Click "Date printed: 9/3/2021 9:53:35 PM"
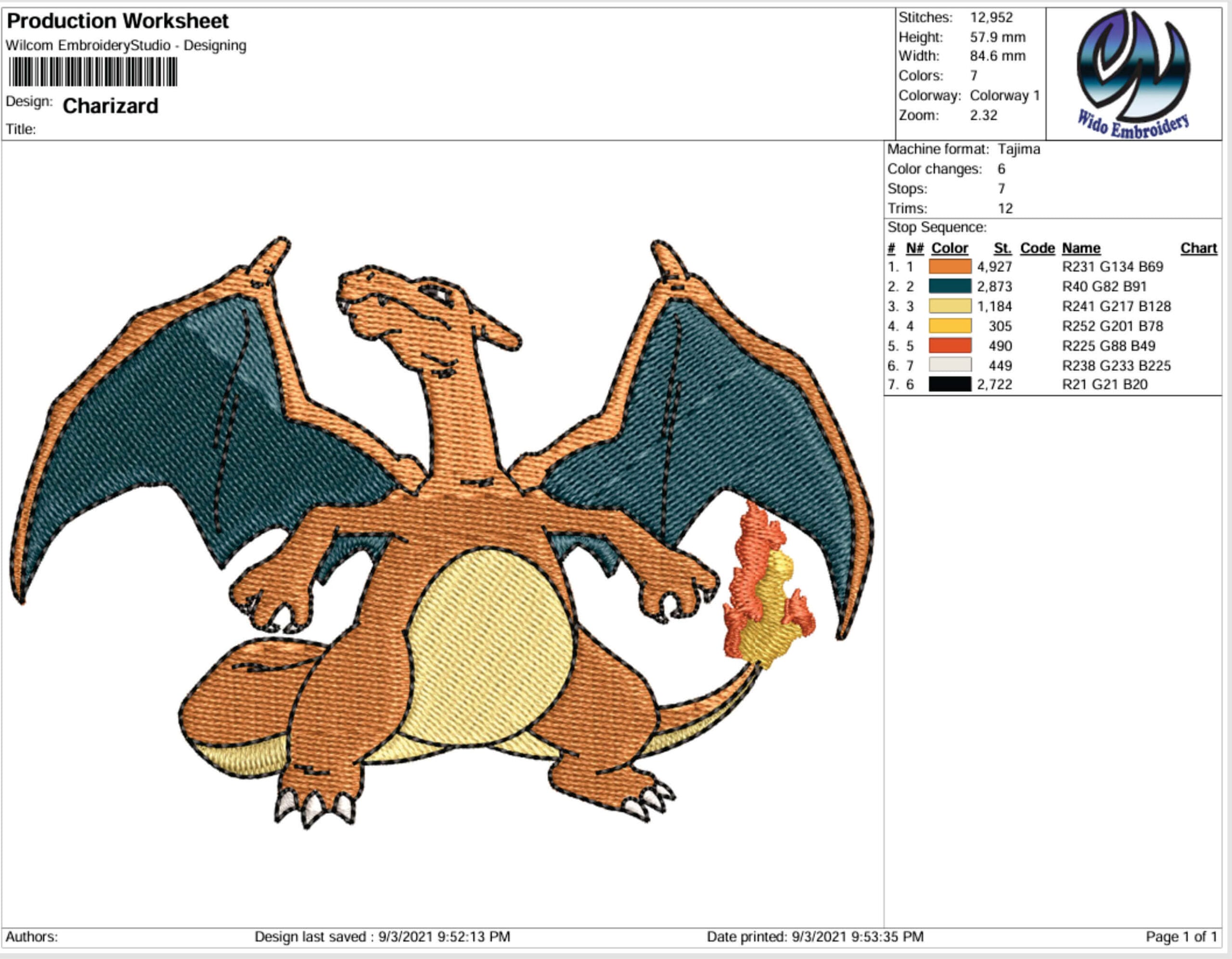 815,936
